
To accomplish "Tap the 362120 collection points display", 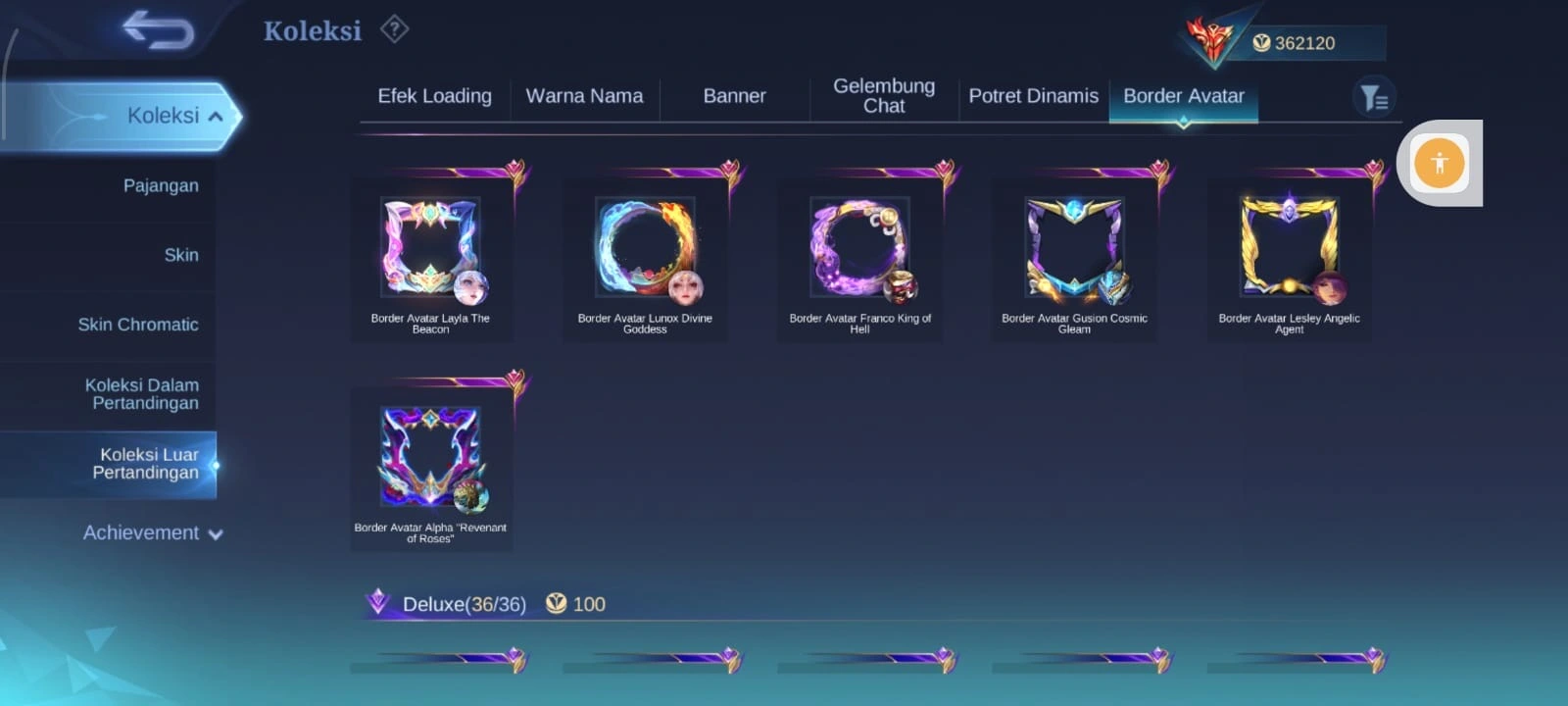I will (x=1305, y=43).
